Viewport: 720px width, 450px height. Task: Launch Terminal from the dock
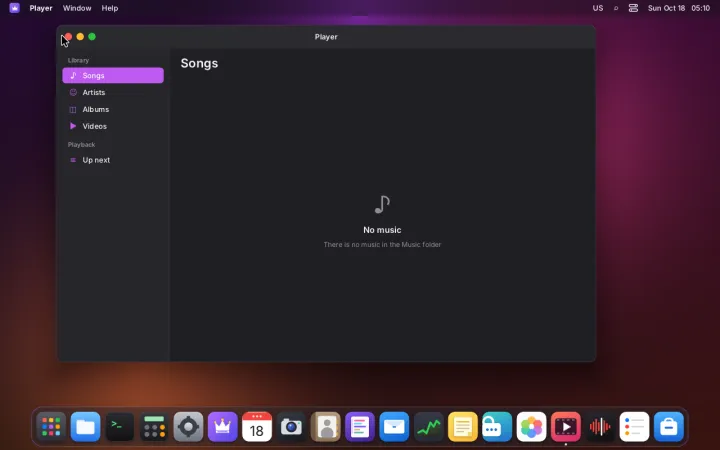coord(120,427)
